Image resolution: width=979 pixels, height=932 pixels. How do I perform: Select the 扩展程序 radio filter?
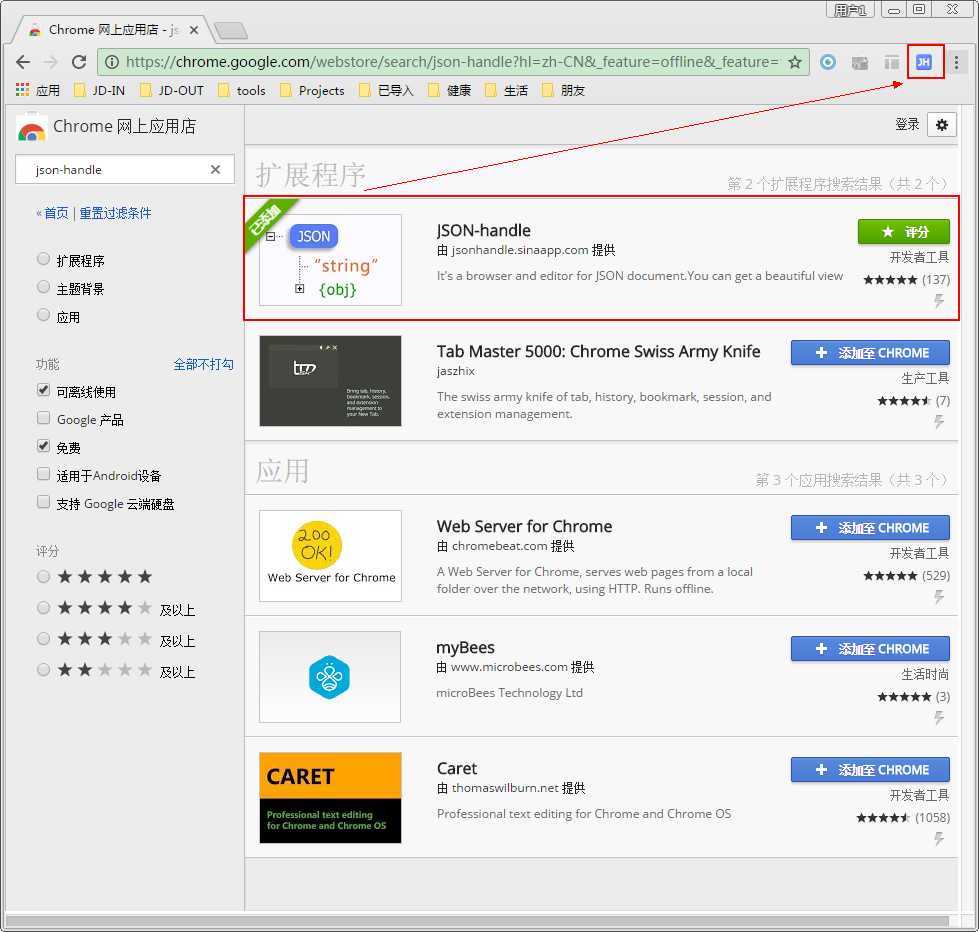point(43,259)
